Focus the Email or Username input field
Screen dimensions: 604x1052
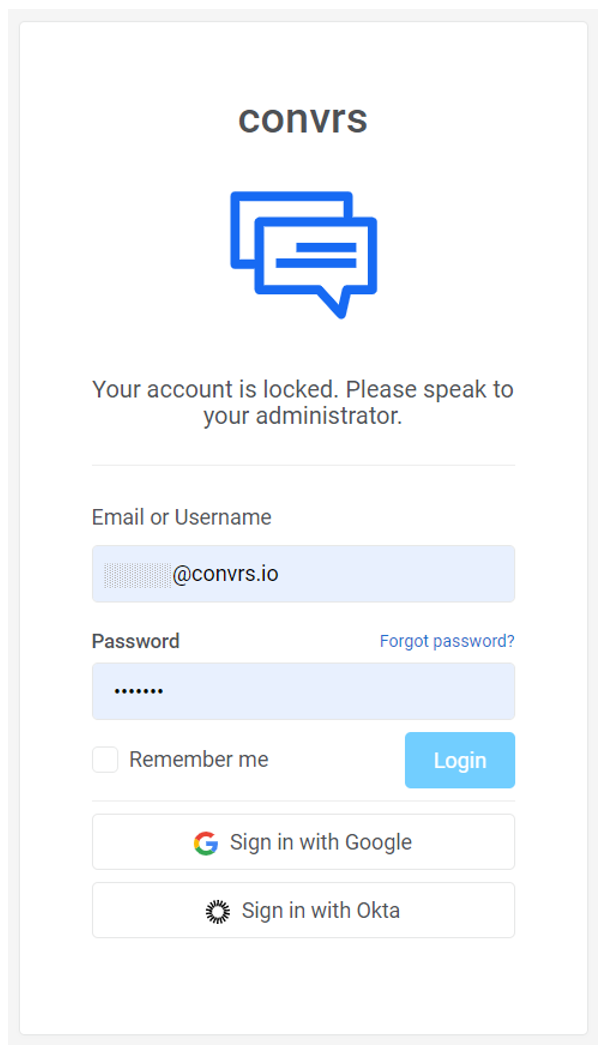pyautogui.click(x=303, y=574)
